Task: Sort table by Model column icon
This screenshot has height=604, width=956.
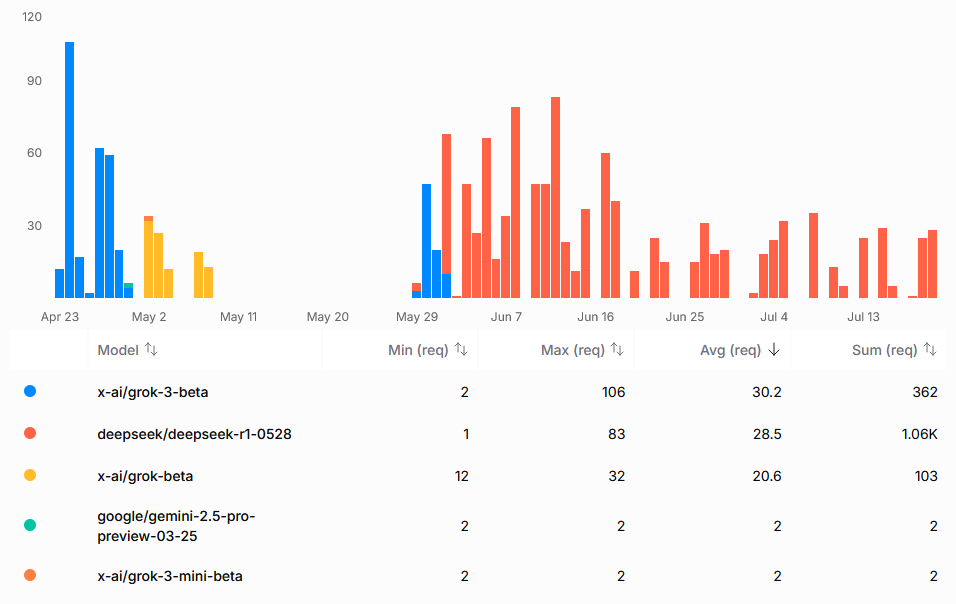Action: click(x=151, y=350)
